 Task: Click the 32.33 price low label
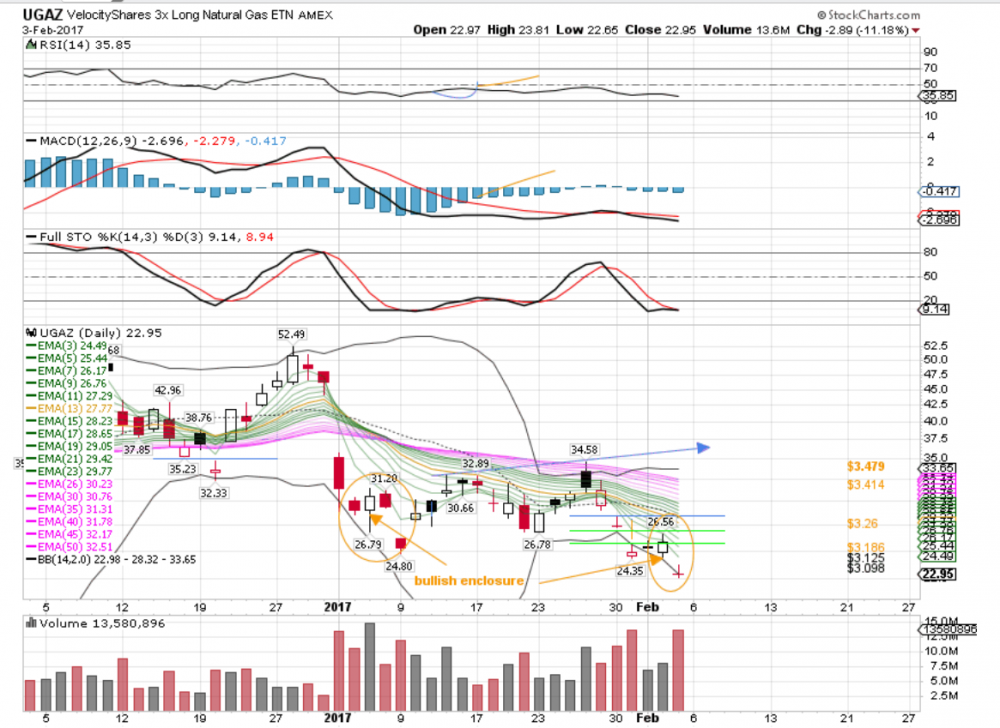click(213, 493)
